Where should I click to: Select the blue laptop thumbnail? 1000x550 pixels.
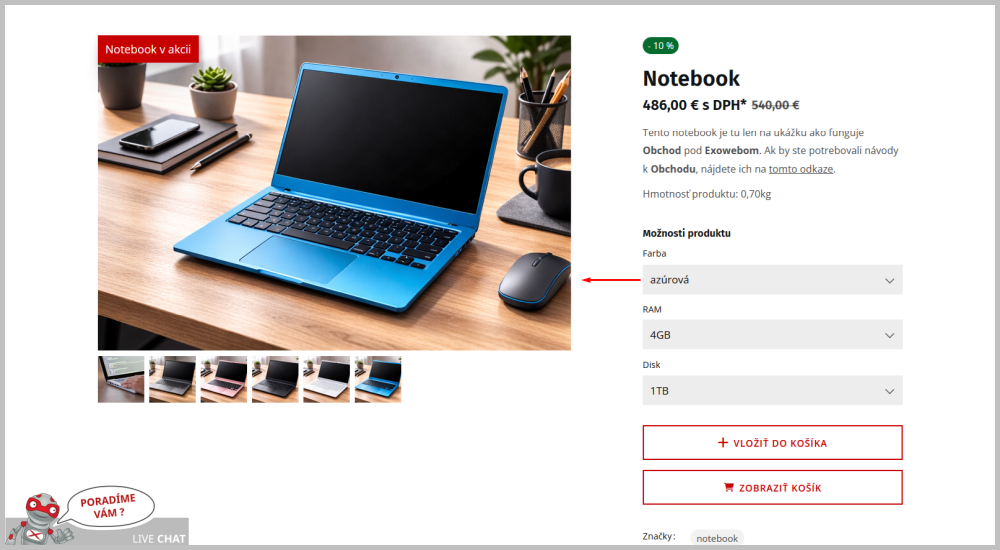pyautogui.click(x=378, y=379)
